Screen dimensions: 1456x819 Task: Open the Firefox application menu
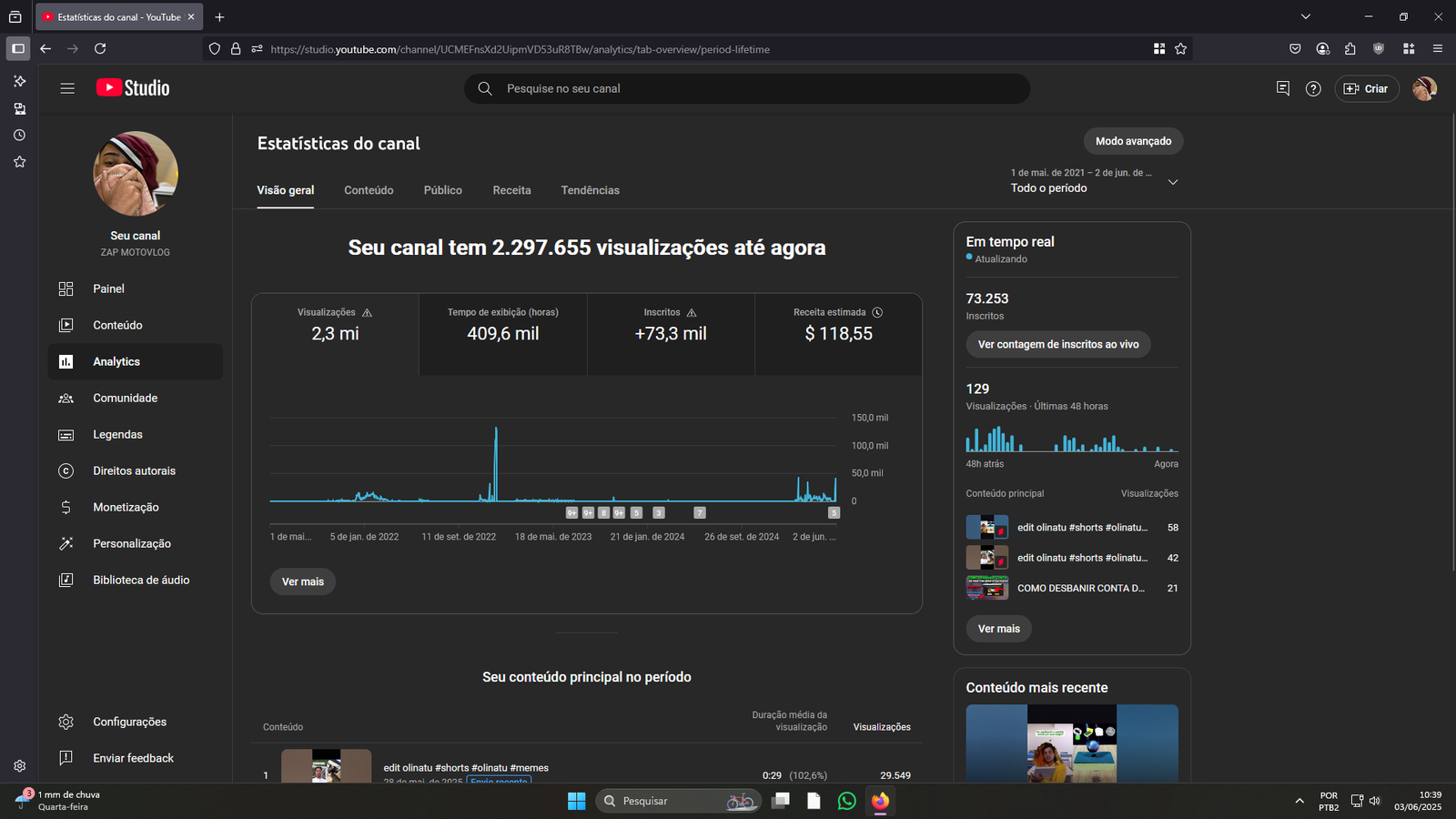tap(1437, 49)
